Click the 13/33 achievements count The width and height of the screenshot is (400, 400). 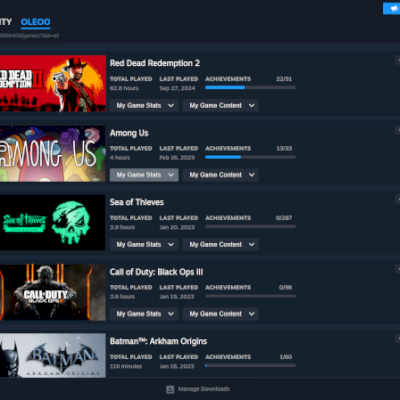(284, 148)
